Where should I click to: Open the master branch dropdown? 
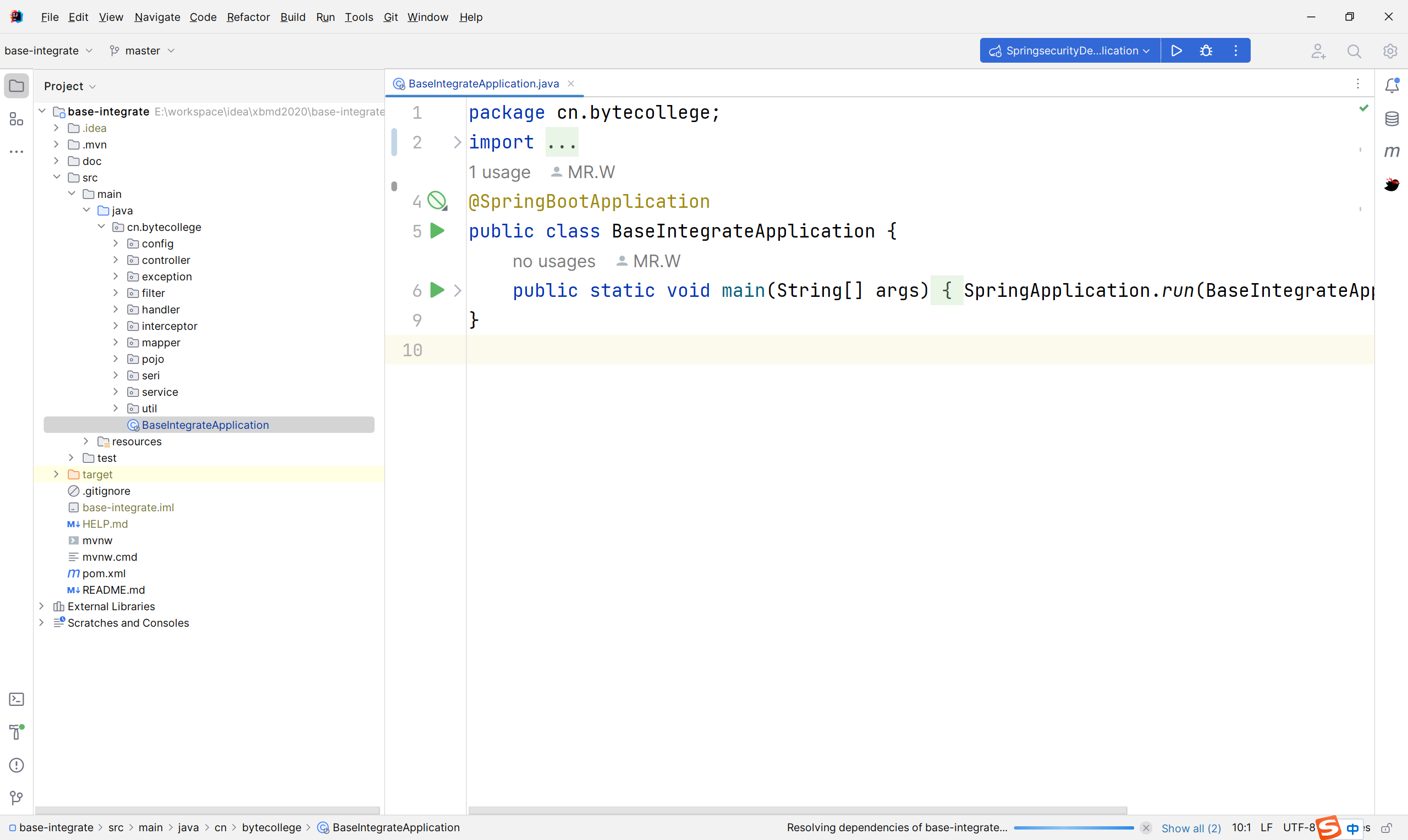[x=142, y=51]
